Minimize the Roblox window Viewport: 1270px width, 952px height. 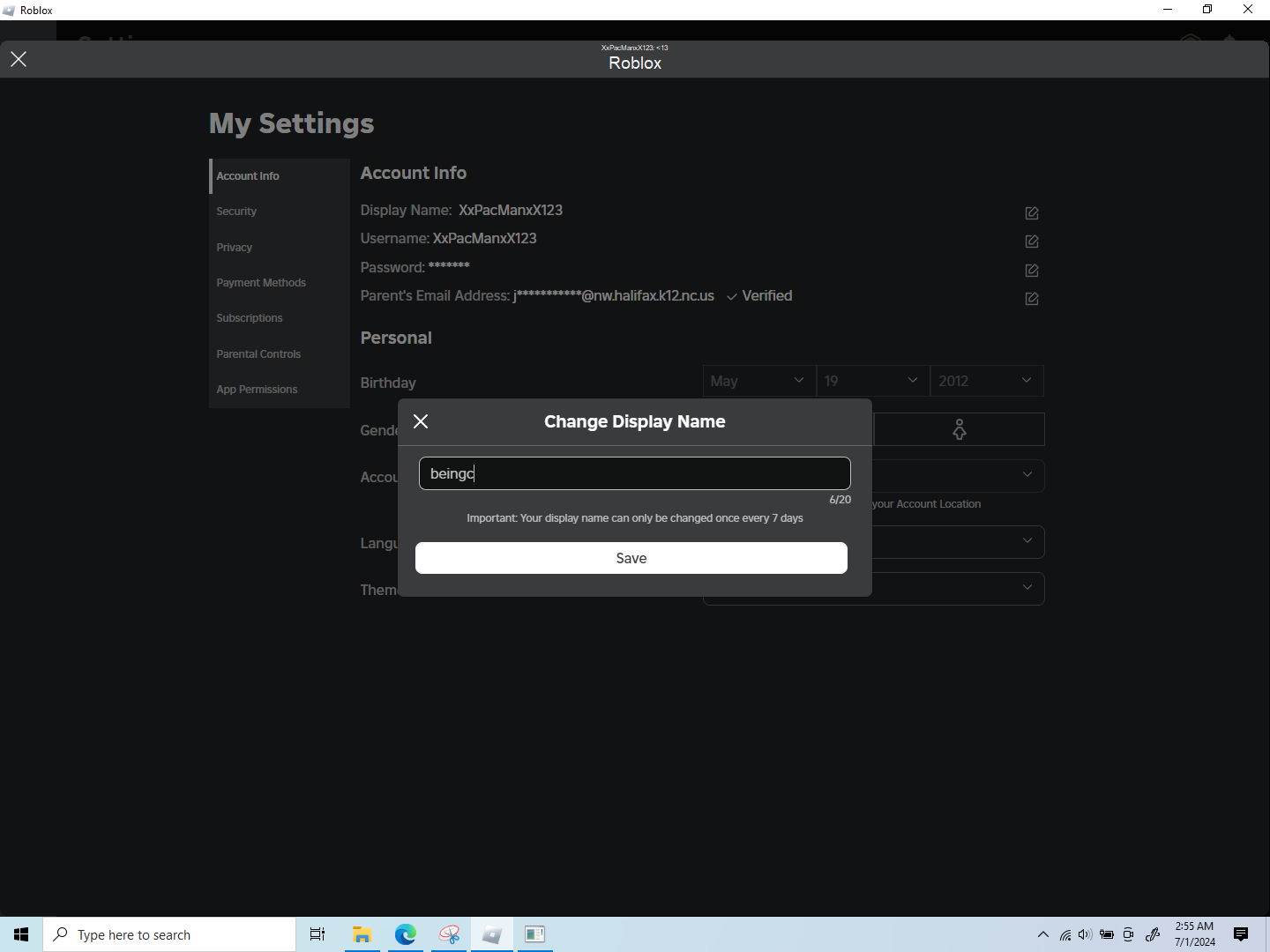(1168, 10)
